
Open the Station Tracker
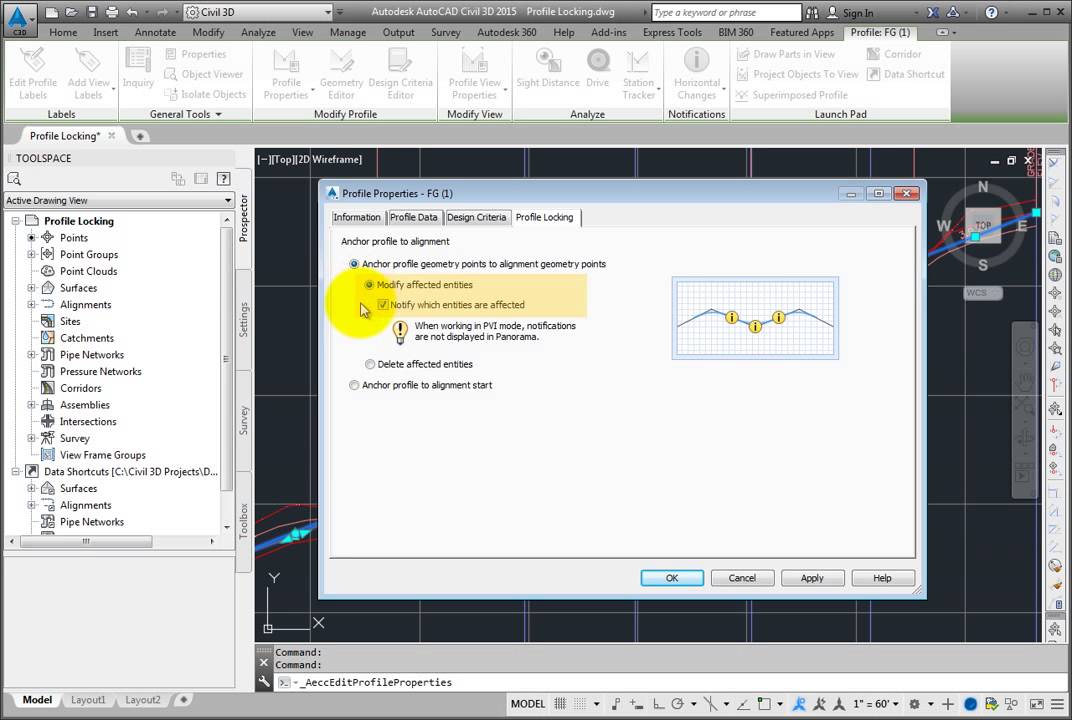point(638,74)
